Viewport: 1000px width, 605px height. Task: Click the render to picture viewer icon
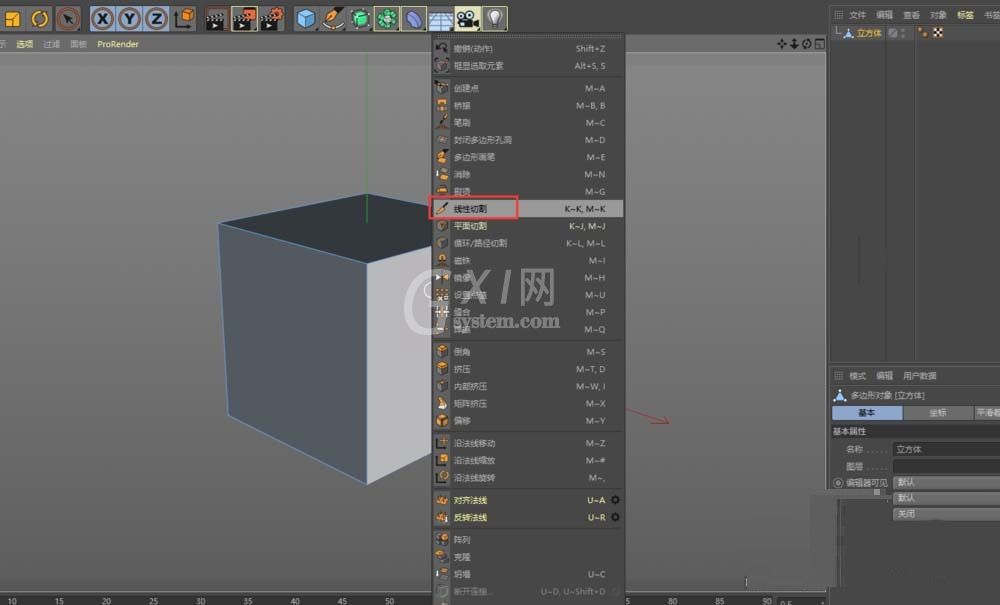pos(244,18)
